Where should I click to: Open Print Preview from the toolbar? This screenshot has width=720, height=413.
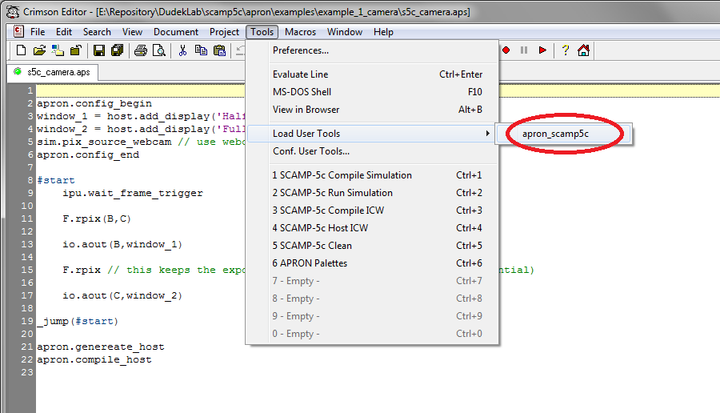(x=159, y=51)
